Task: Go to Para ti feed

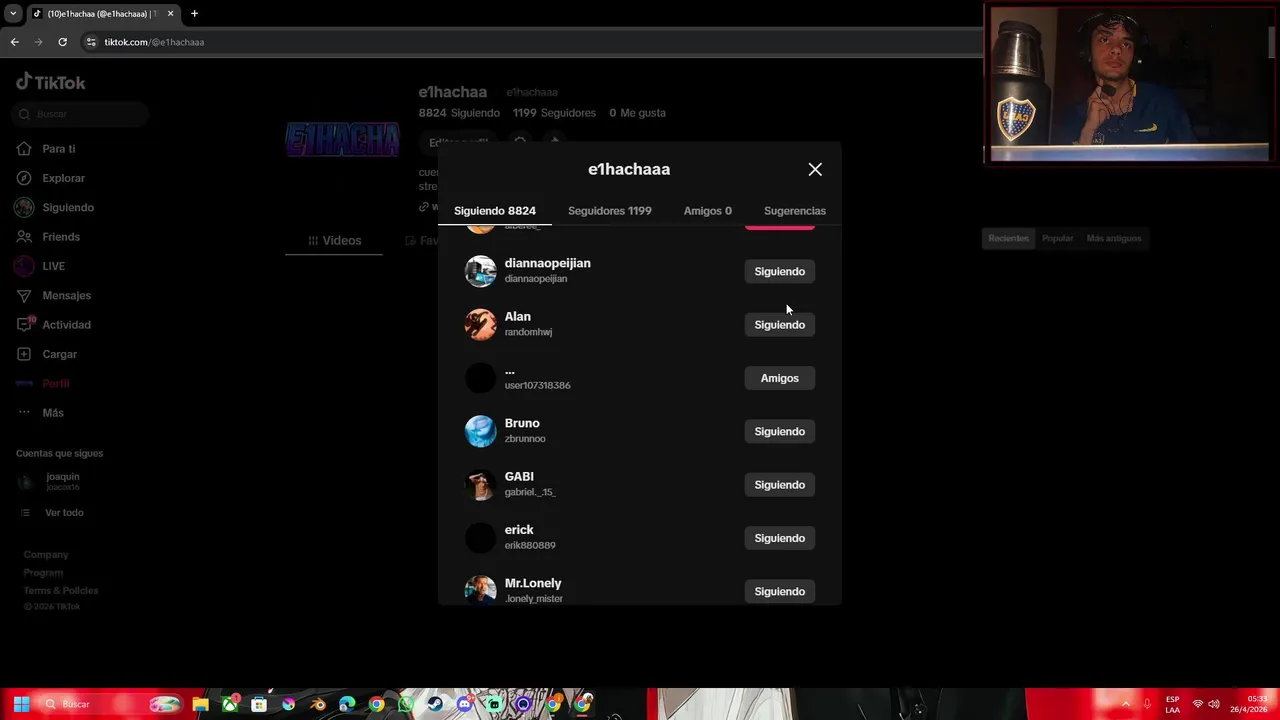Action: pos(58,149)
